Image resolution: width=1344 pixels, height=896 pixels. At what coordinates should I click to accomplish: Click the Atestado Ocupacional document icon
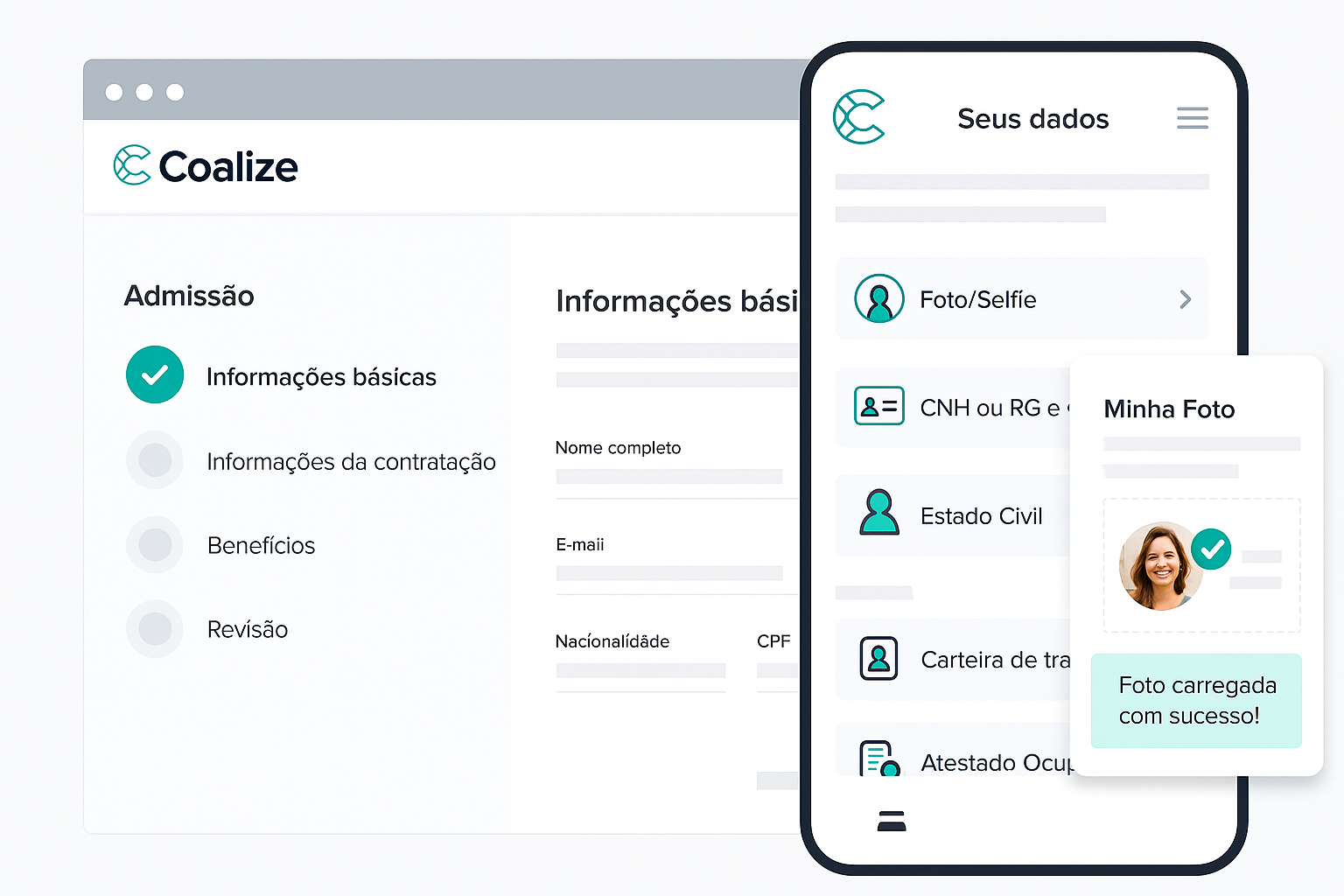coord(878,759)
